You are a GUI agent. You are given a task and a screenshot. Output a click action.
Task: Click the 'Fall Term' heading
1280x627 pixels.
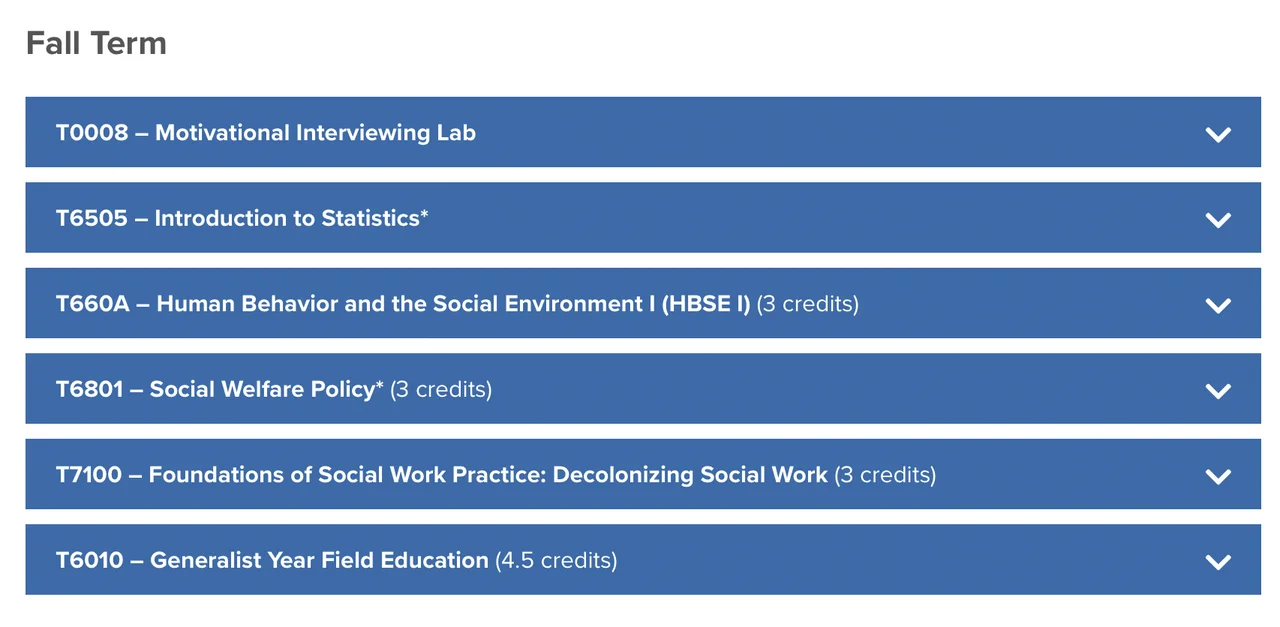click(x=96, y=44)
